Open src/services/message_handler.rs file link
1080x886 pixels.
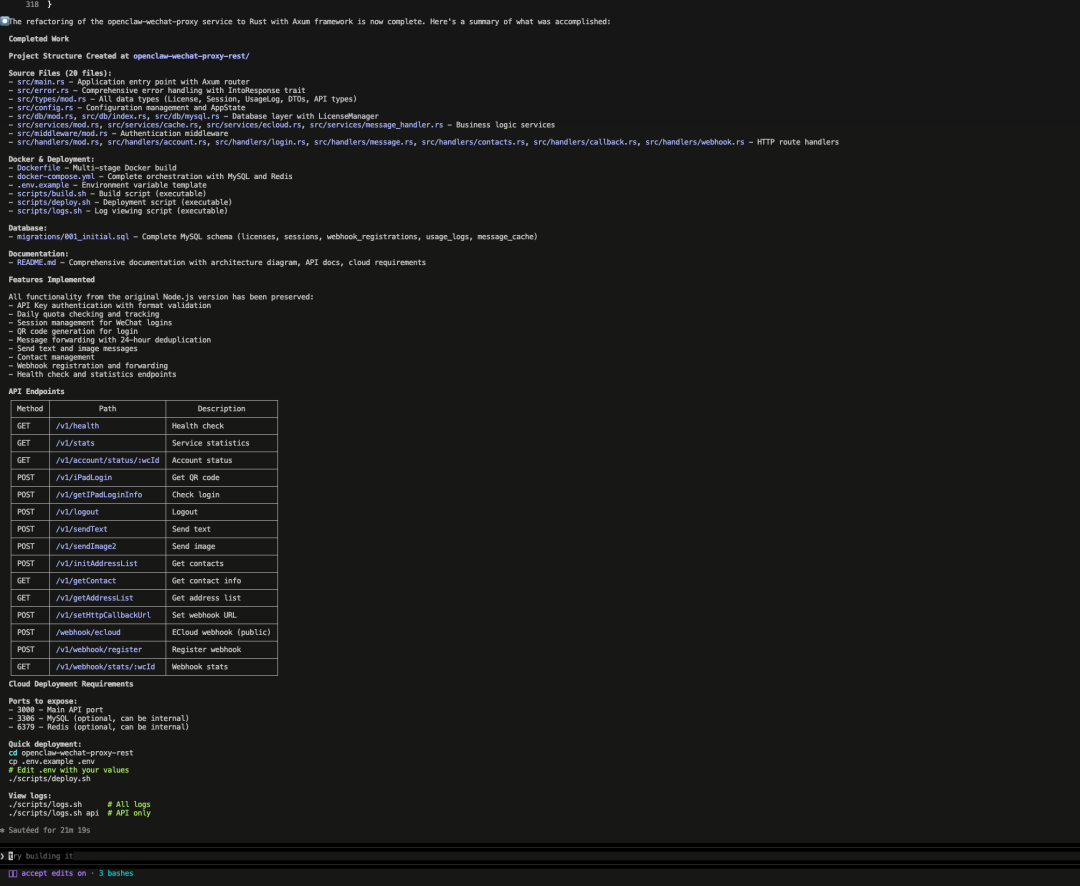(376, 125)
